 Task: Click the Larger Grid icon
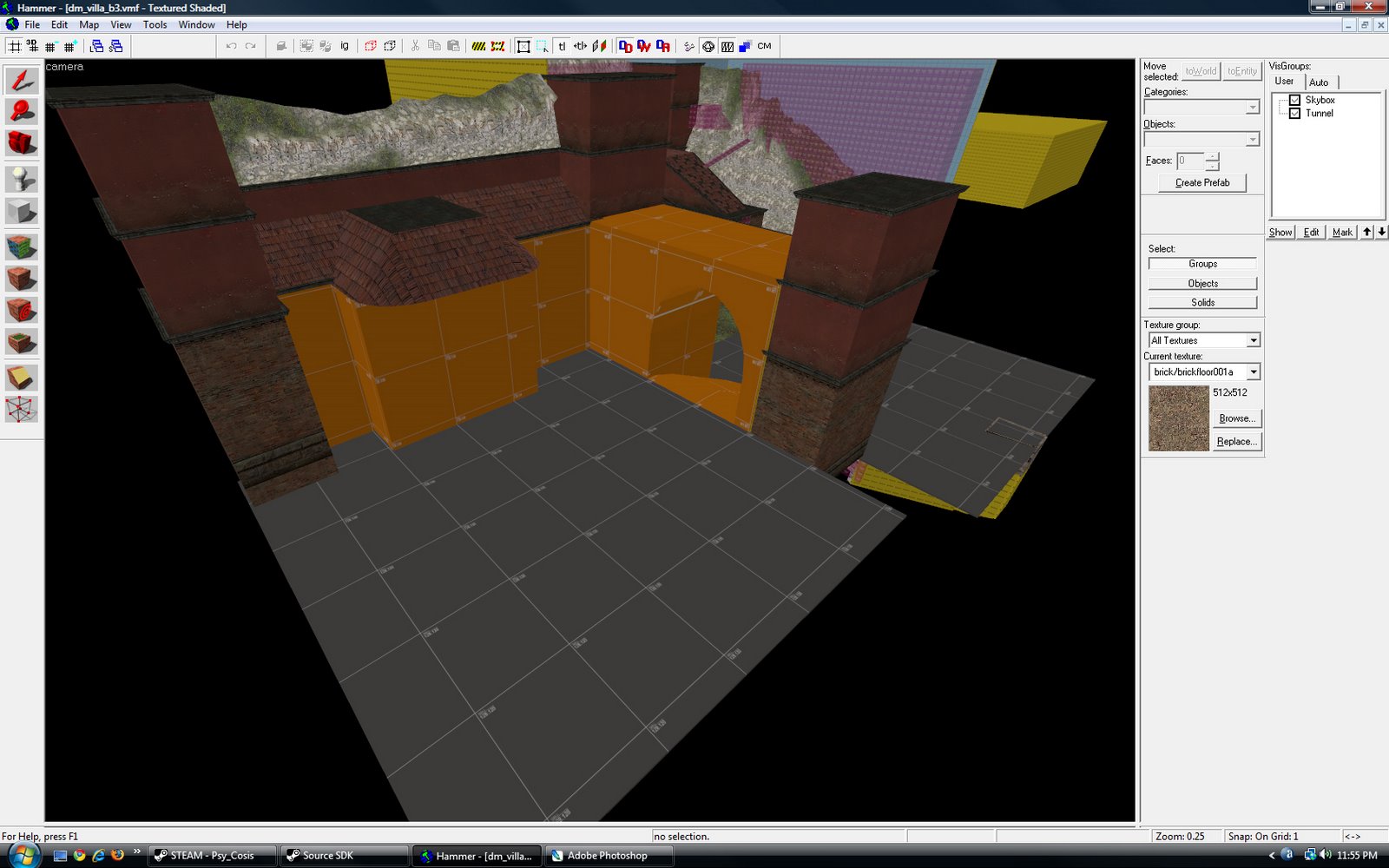coord(69,46)
